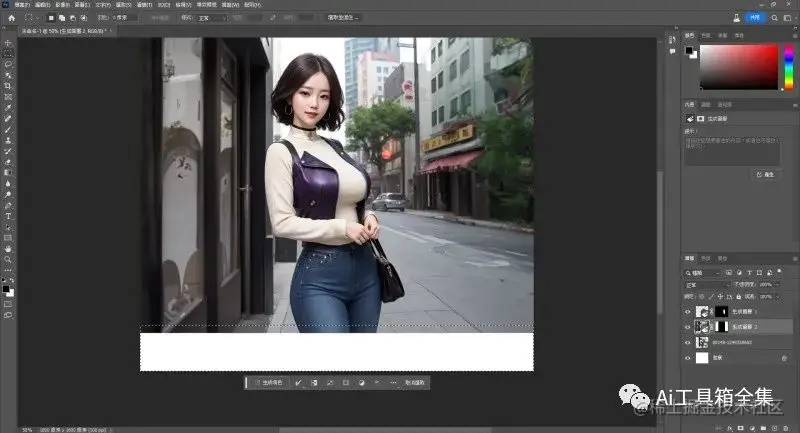The image size is (800, 433).
Task: Click the Deselect button in contextual task bar
Action: tap(415, 383)
